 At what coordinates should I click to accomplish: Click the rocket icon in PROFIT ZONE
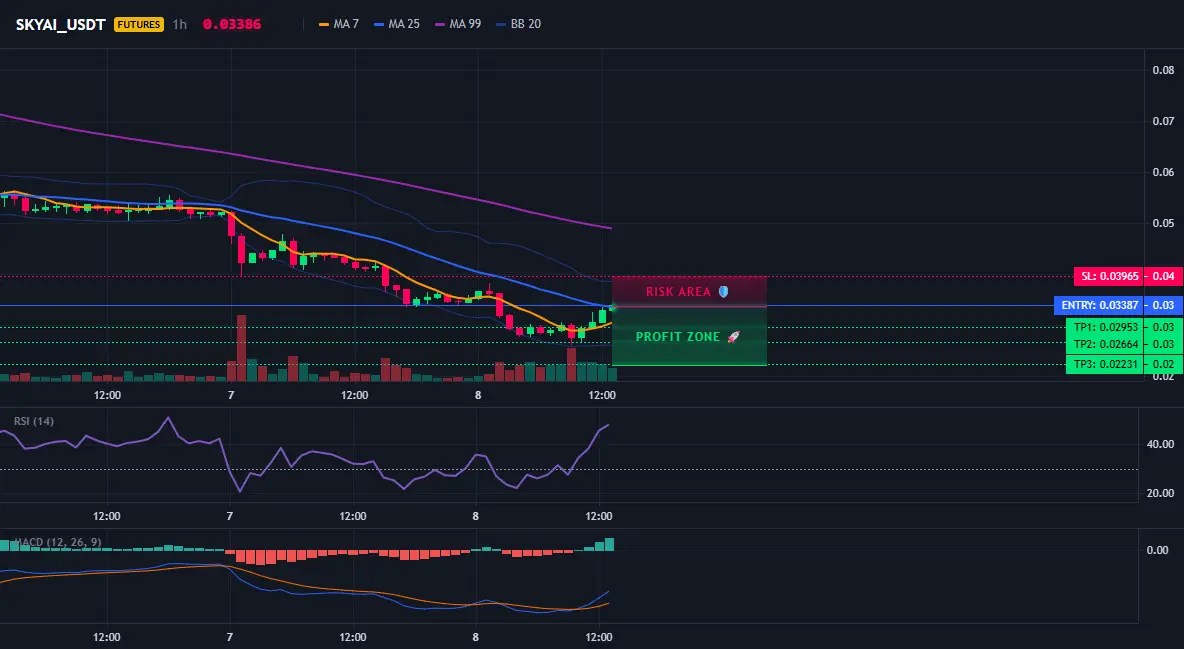click(733, 337)
